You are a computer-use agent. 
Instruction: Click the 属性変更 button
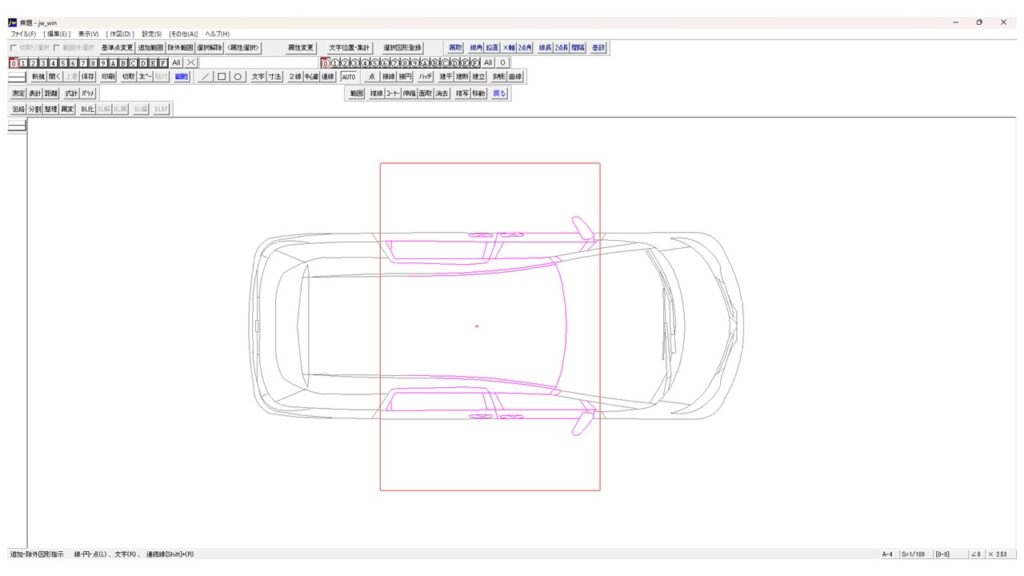point(301,47)
